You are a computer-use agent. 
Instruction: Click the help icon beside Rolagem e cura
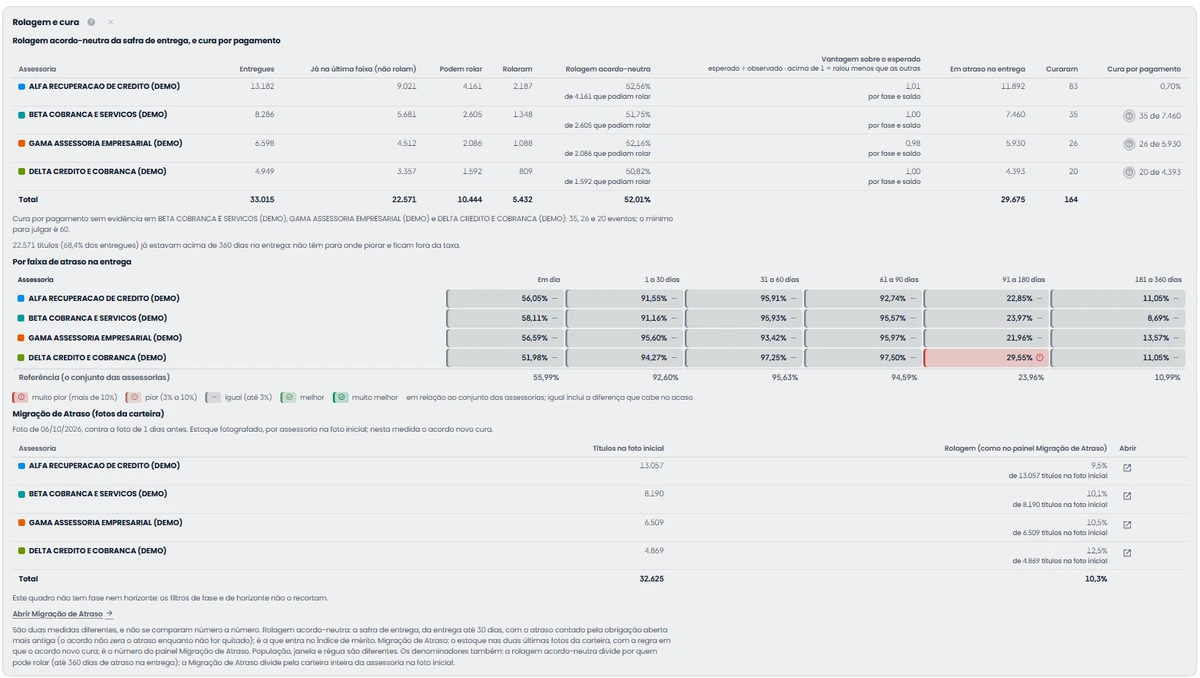[x=91, y=22]
